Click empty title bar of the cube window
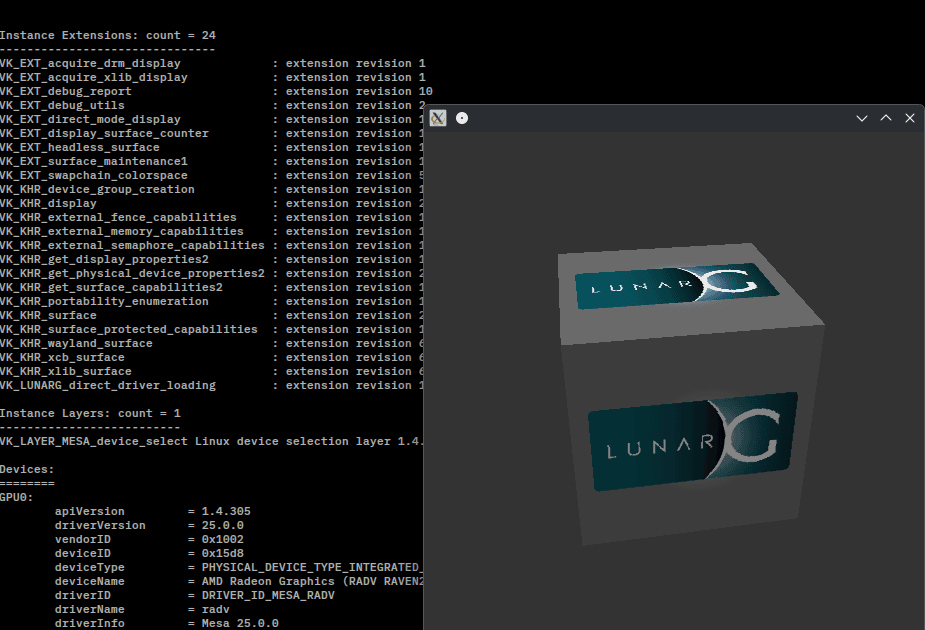 [660, 118]
